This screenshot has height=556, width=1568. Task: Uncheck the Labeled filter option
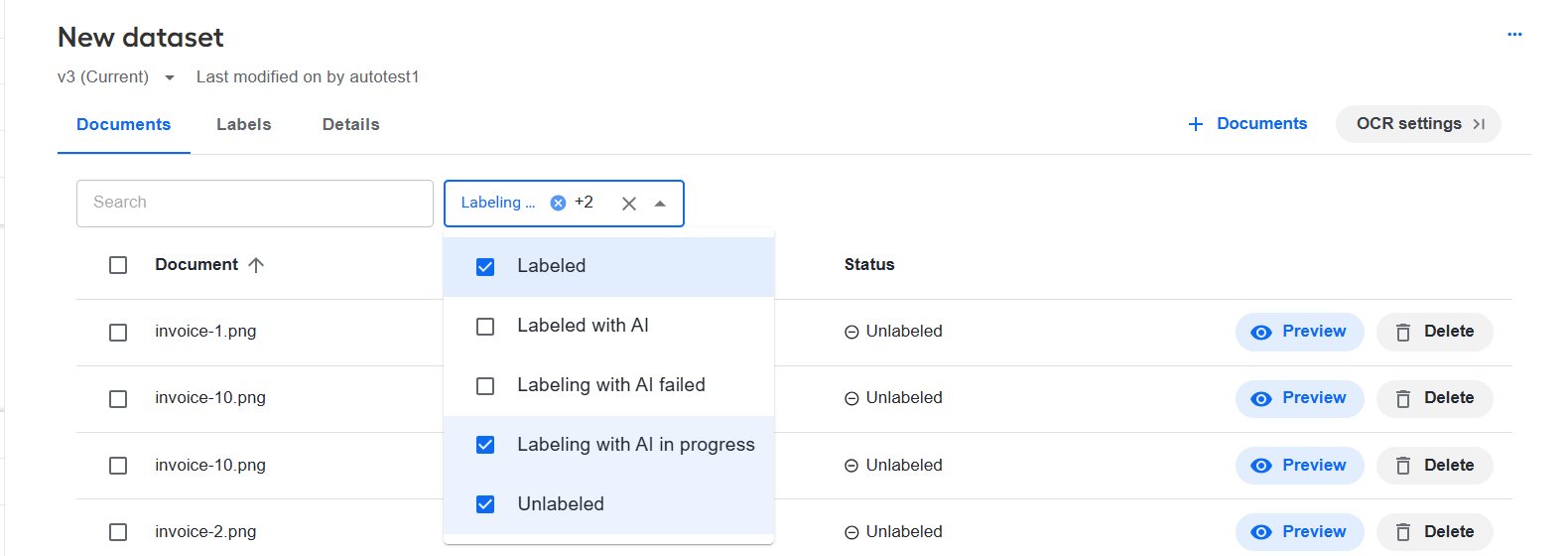[x=485, y=267]
